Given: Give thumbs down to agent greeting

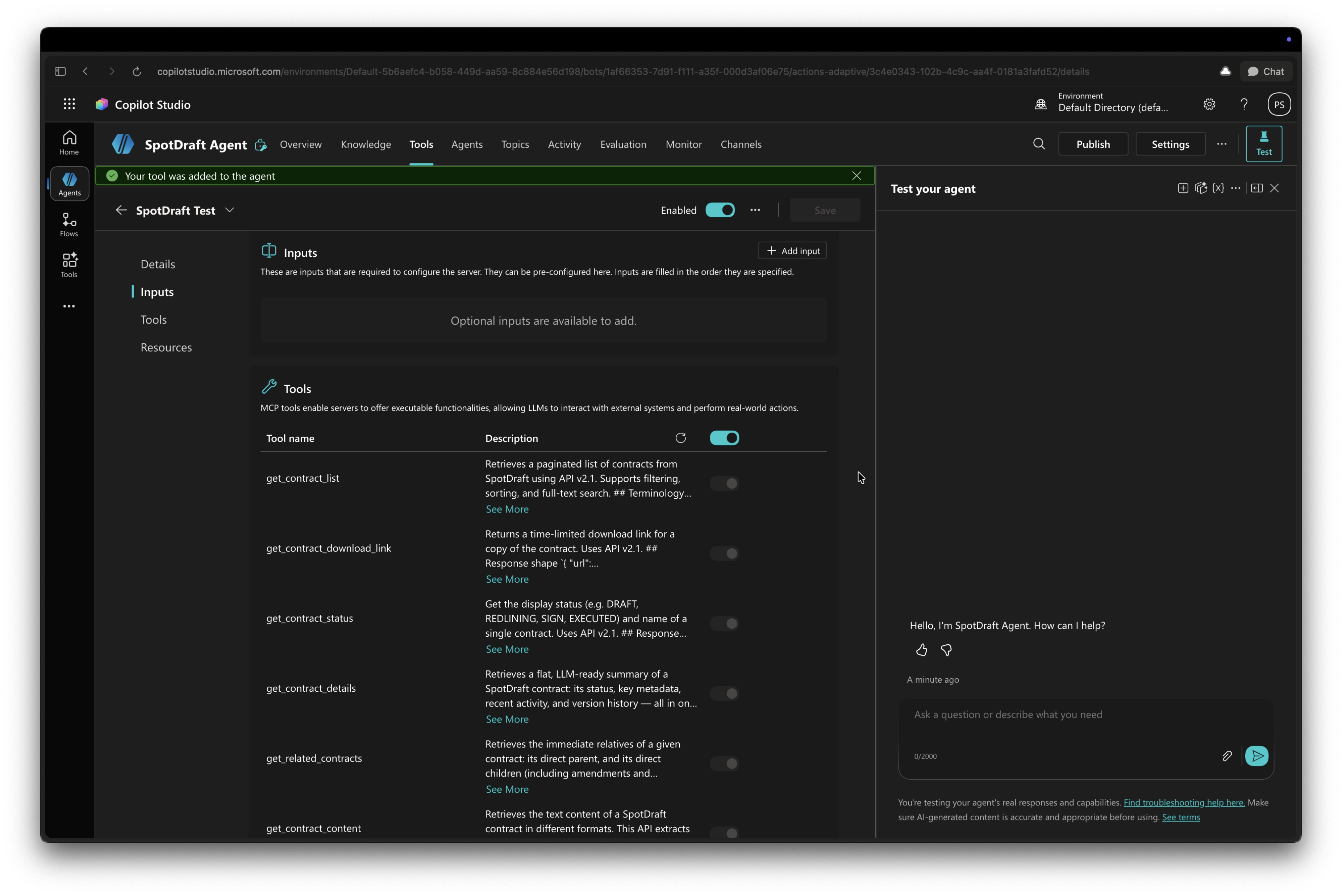Looking at the screenshot, I should 946,650.
